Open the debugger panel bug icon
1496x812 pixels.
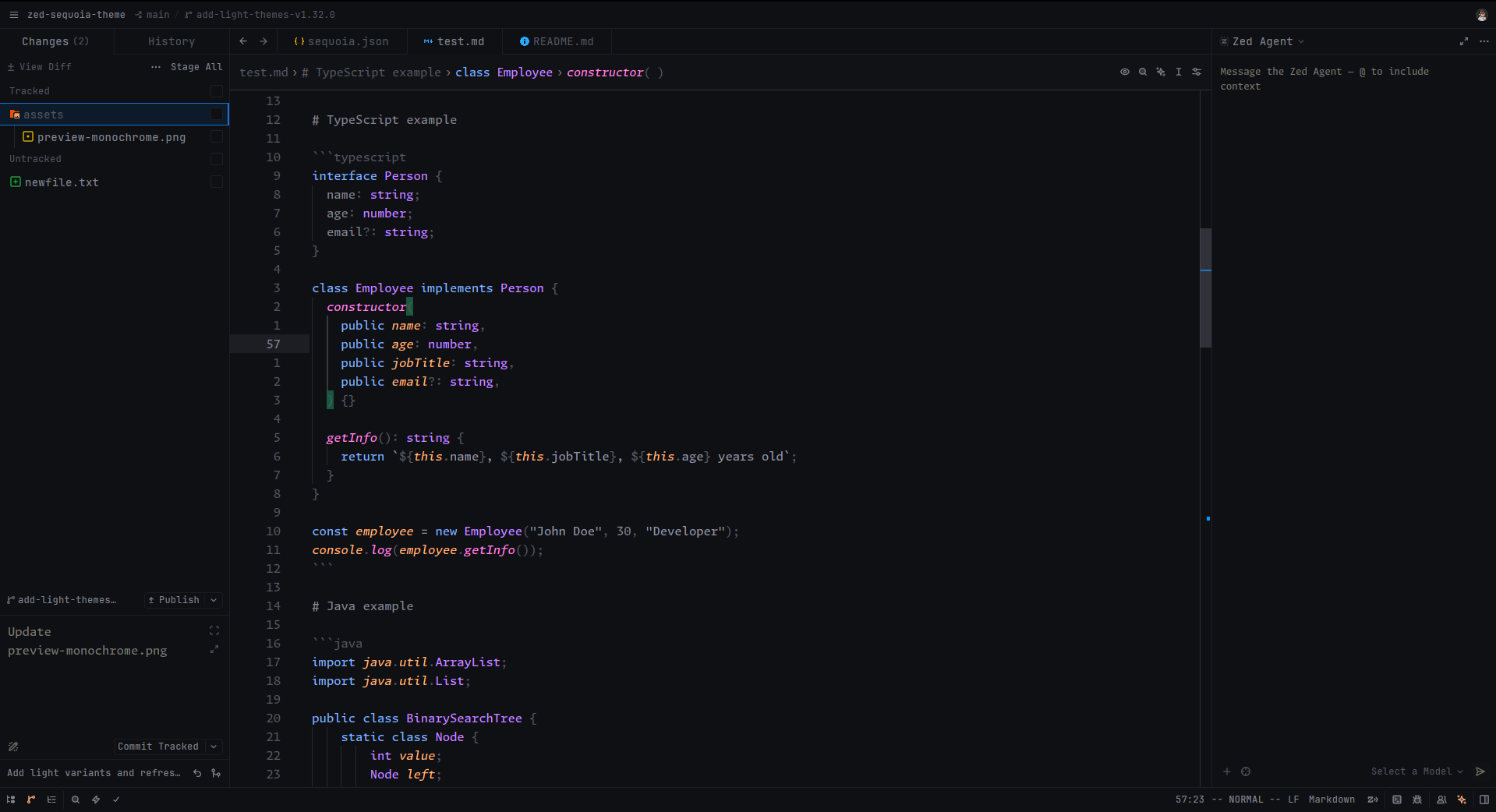1417,800
